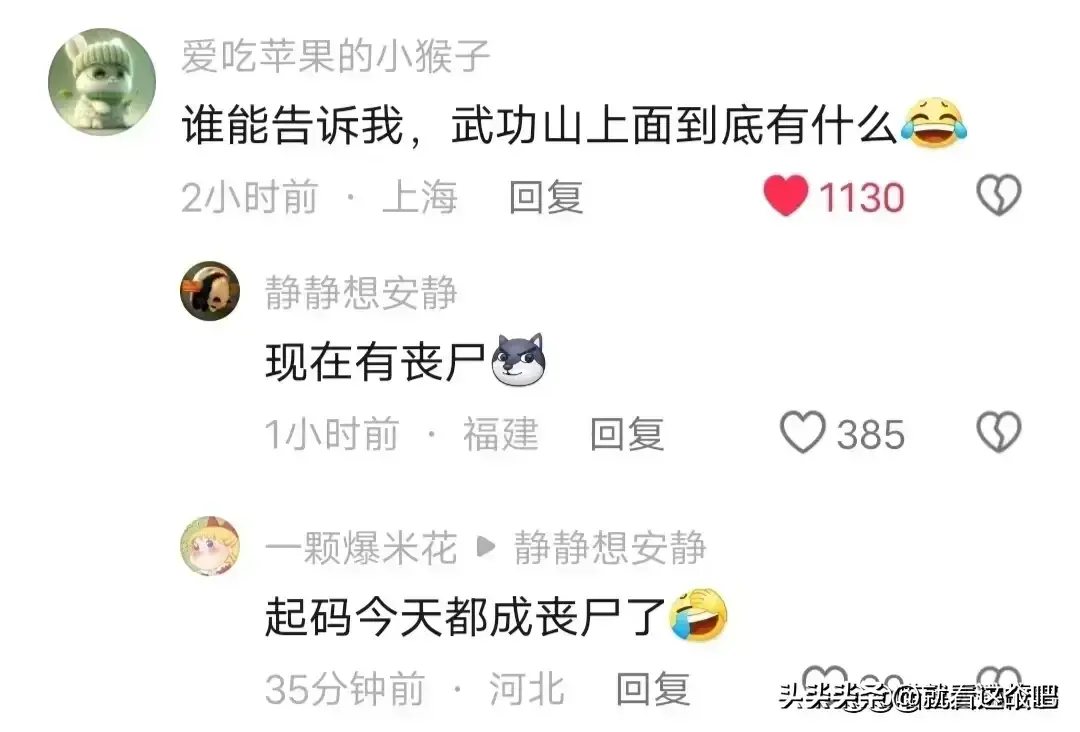Viewport: 1080px width, 732px height.
Task: Unlike the comment with 1130 likes
Action: pyautogui.click(x=785, y=196)
